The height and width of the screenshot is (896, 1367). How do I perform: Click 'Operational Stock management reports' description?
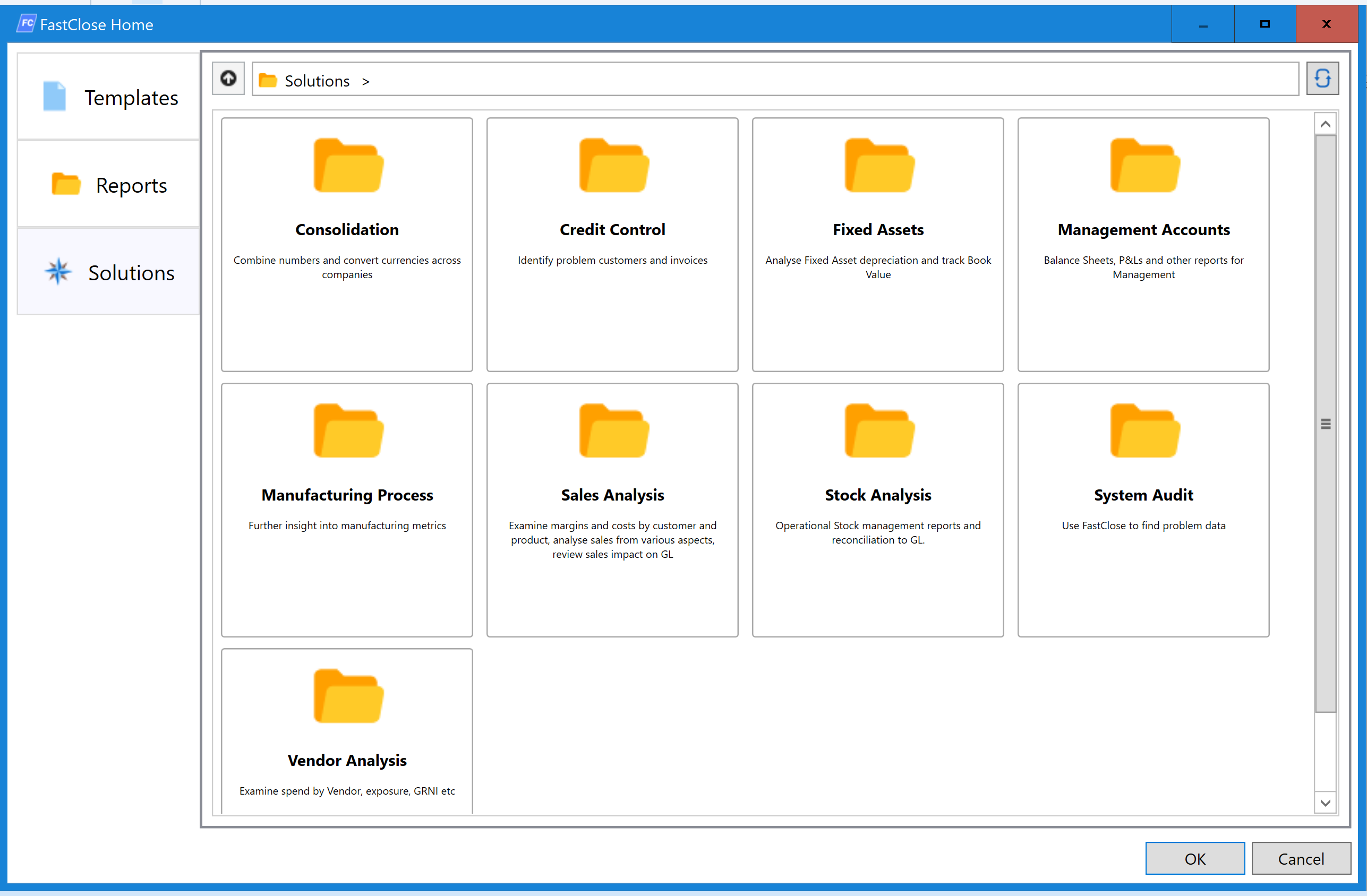[x=878, y=533]
